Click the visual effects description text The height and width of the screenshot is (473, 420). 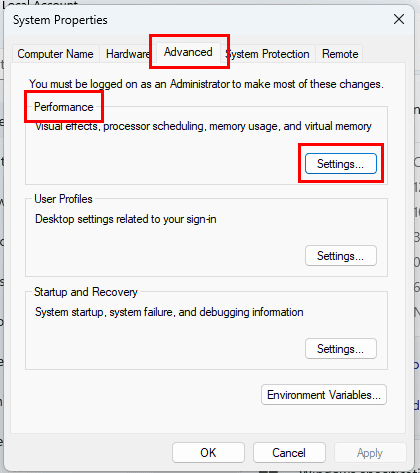tap(203, 126)
